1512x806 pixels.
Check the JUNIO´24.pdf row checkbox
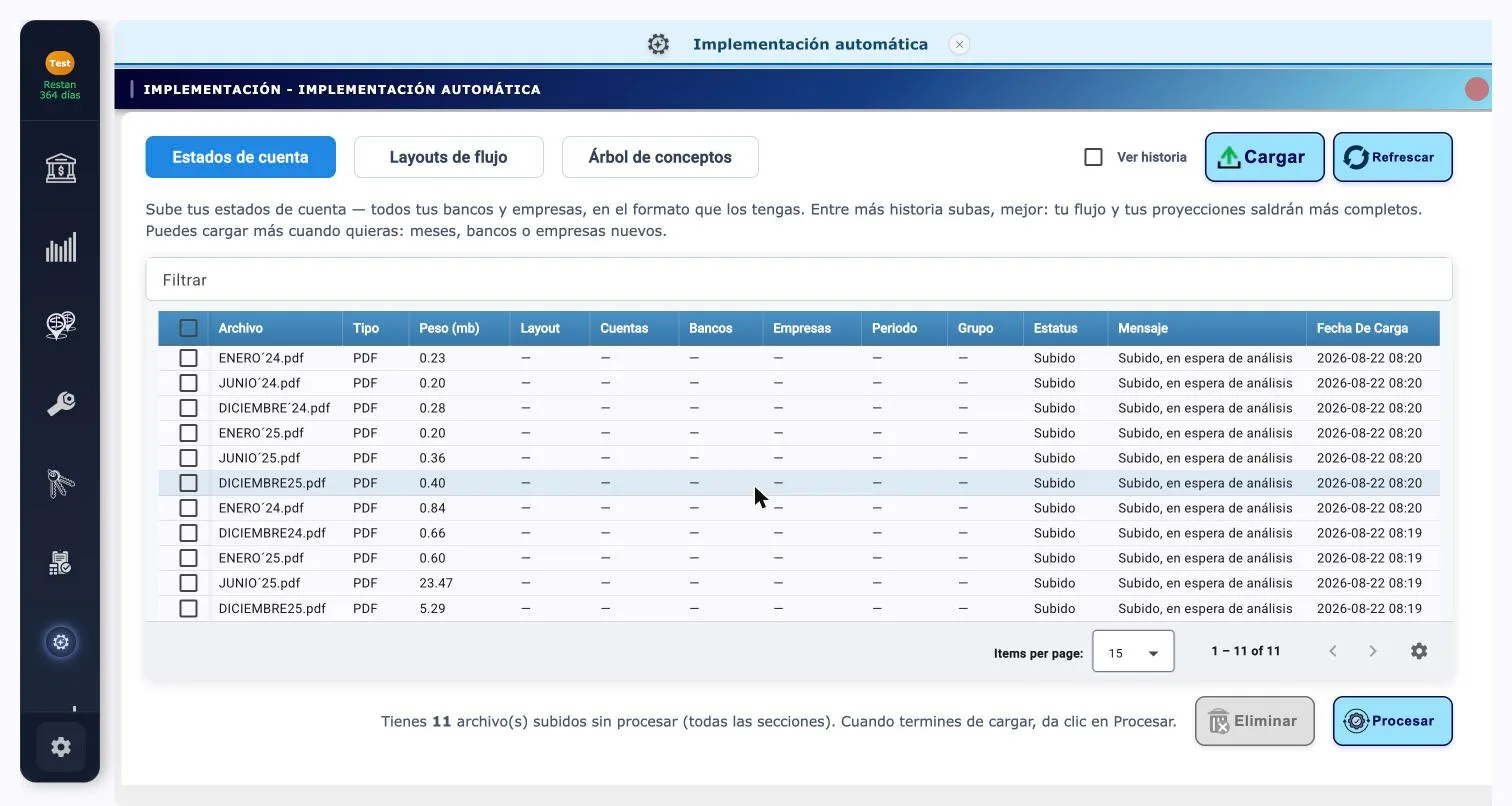(x=188, y=383)
